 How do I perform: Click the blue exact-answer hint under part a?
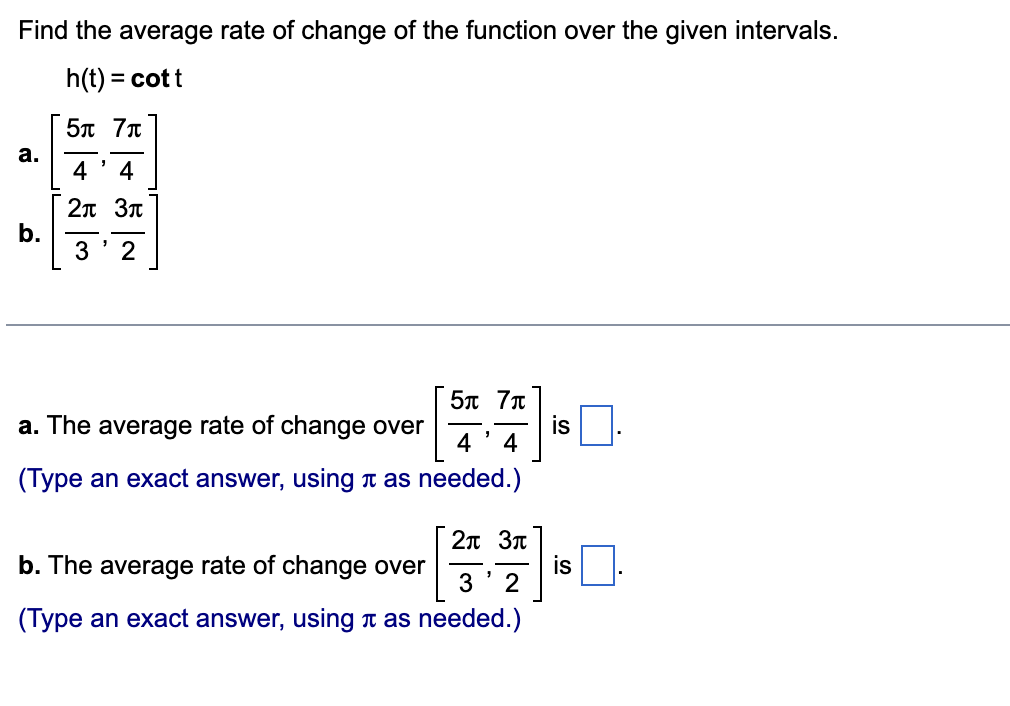[269, 479]
